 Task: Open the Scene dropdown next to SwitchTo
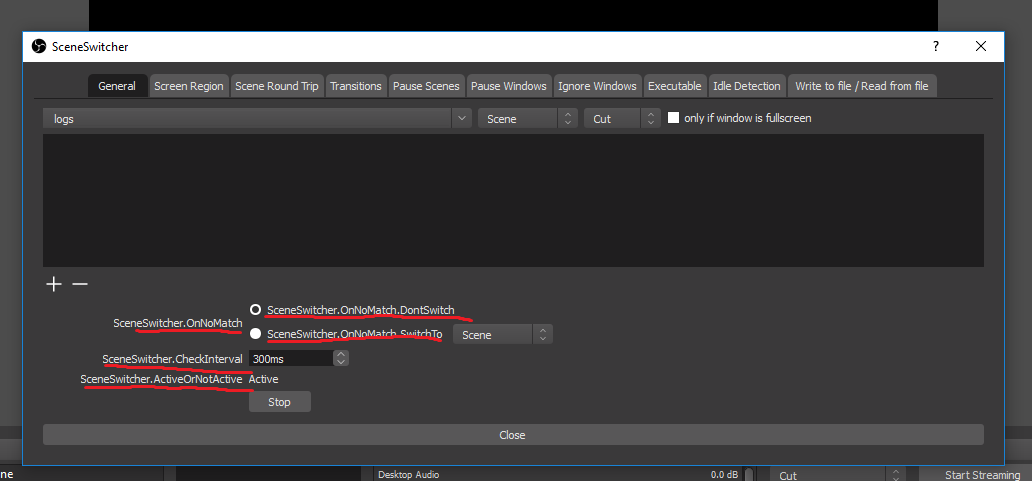pos(503,334)
